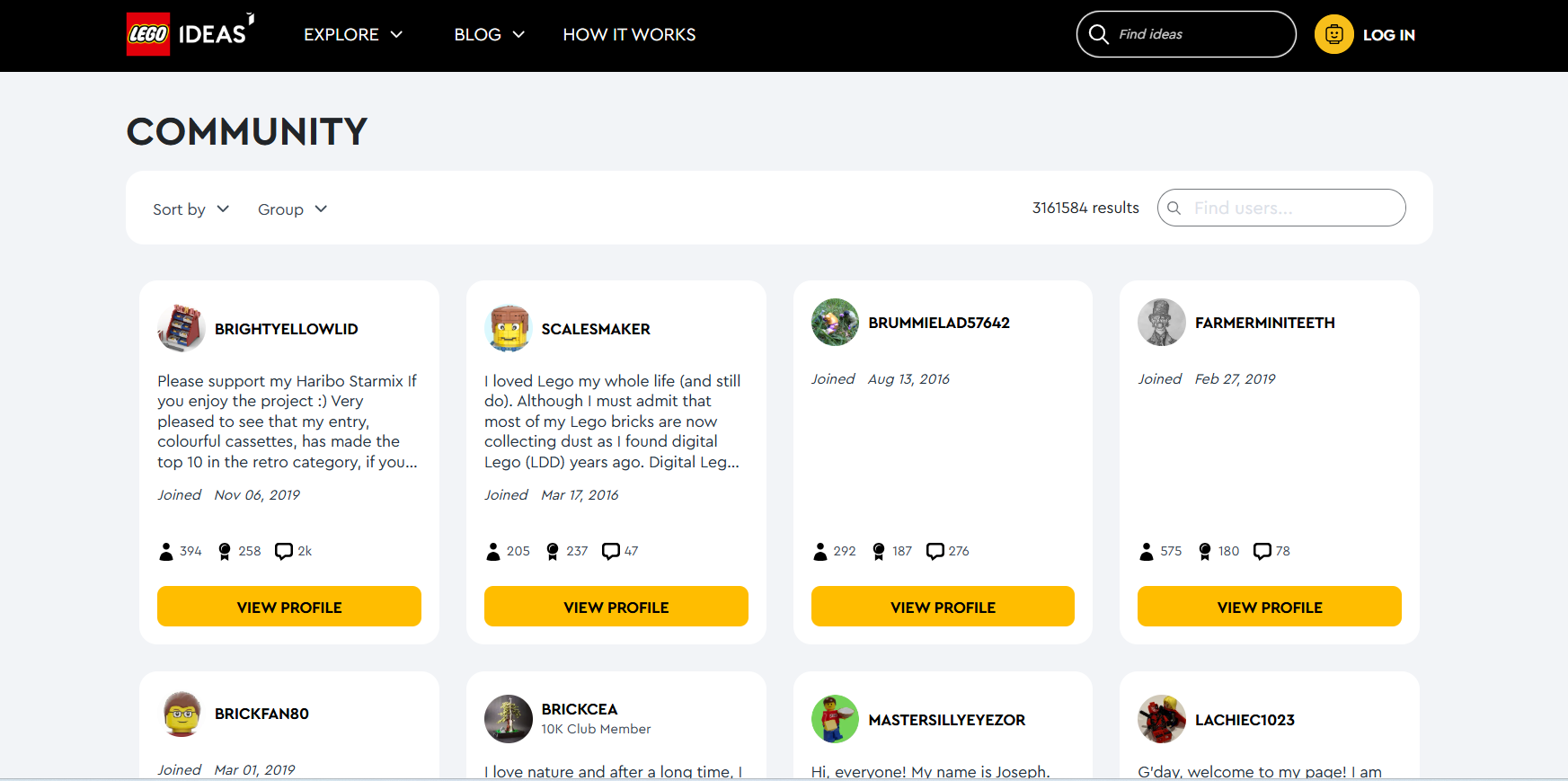Click FARMERMINITEETH's badge ribbon icon

point(1205,551)
